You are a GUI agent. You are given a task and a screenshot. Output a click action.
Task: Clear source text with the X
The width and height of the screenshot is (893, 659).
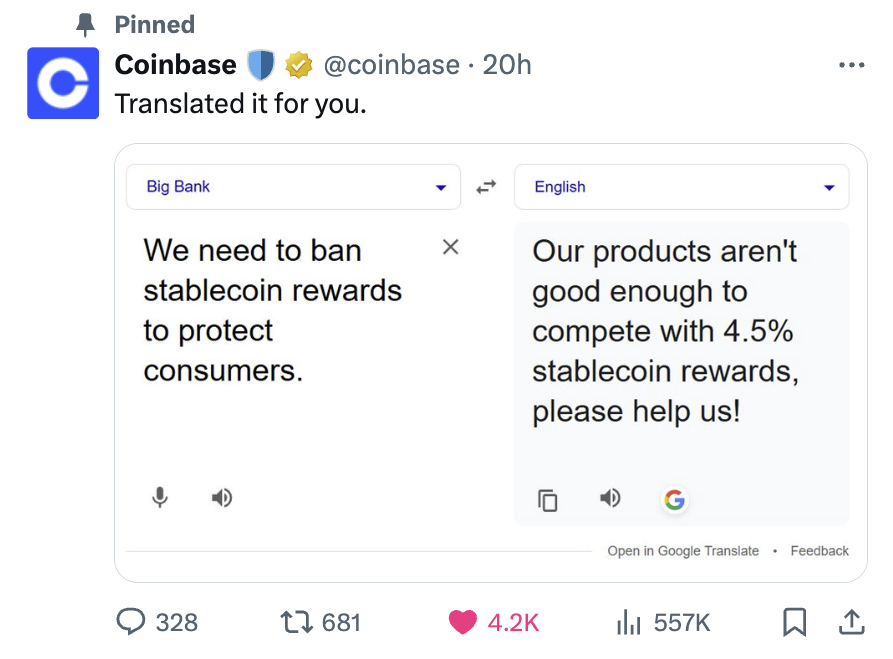click(450, 247)
